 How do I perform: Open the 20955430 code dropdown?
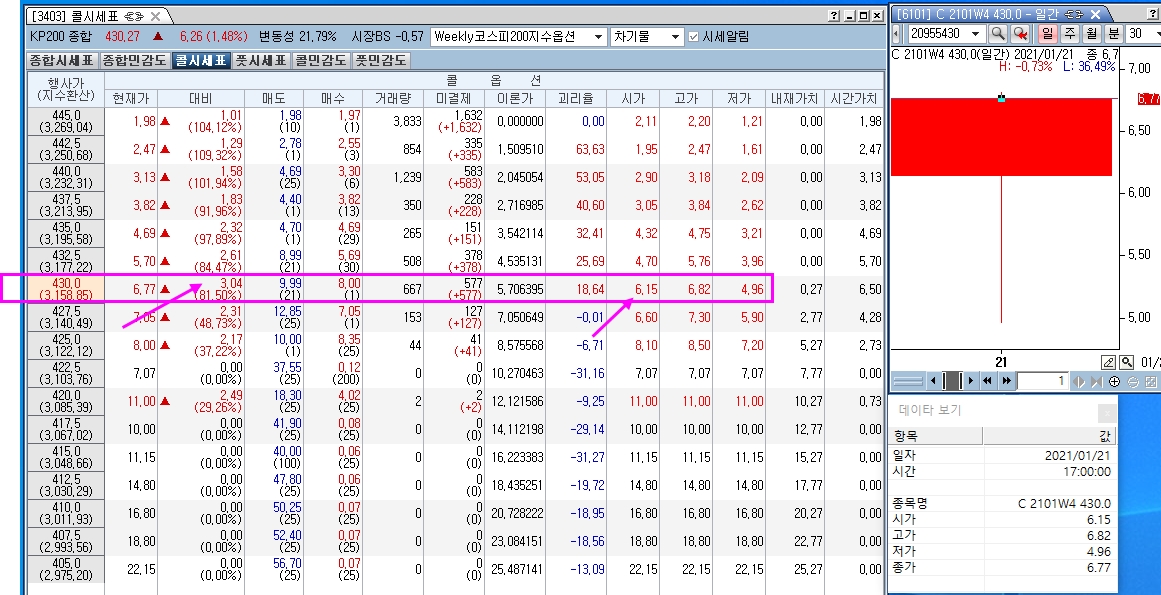(976, 34)
